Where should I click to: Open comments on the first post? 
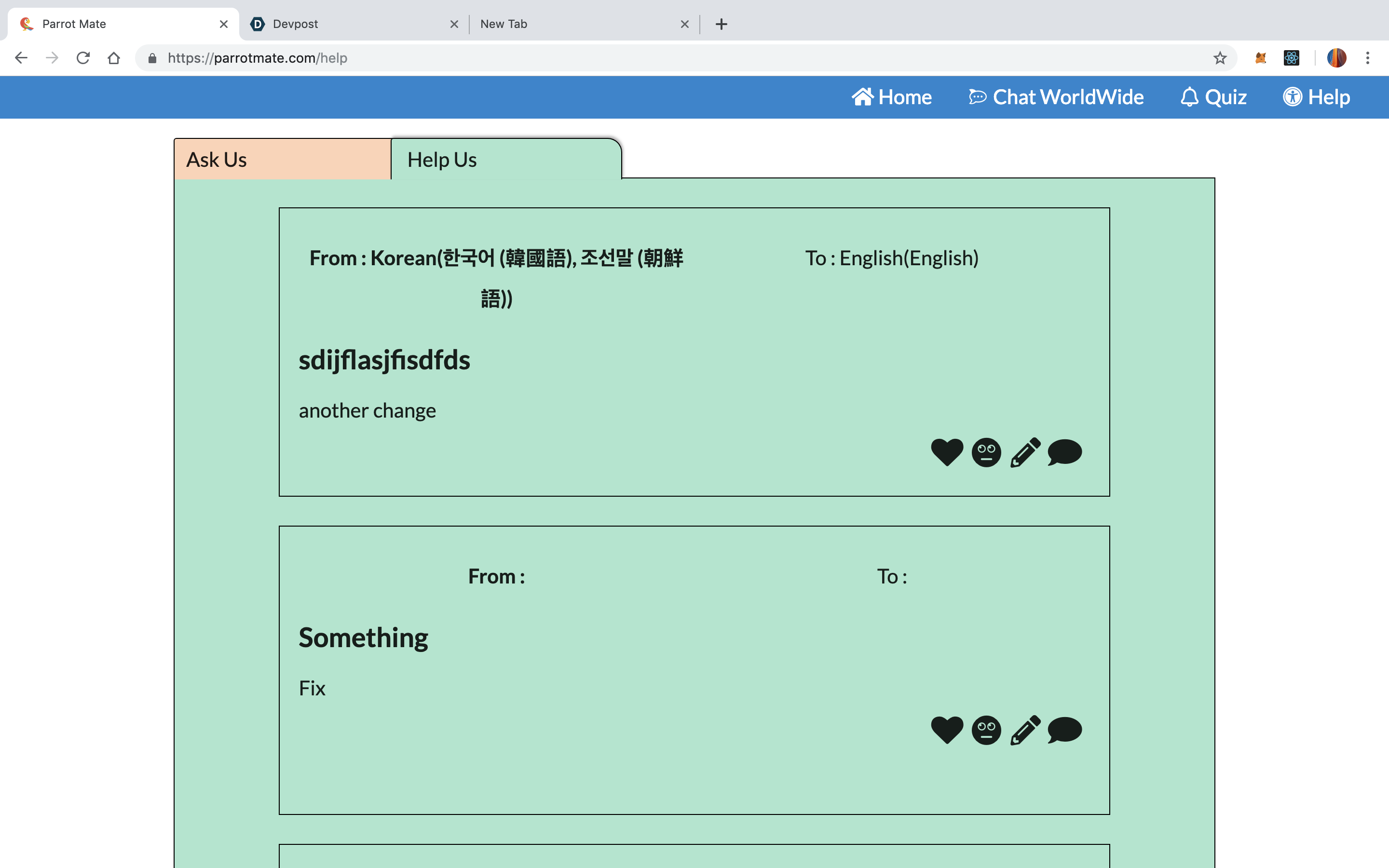tap(1065, 452)
